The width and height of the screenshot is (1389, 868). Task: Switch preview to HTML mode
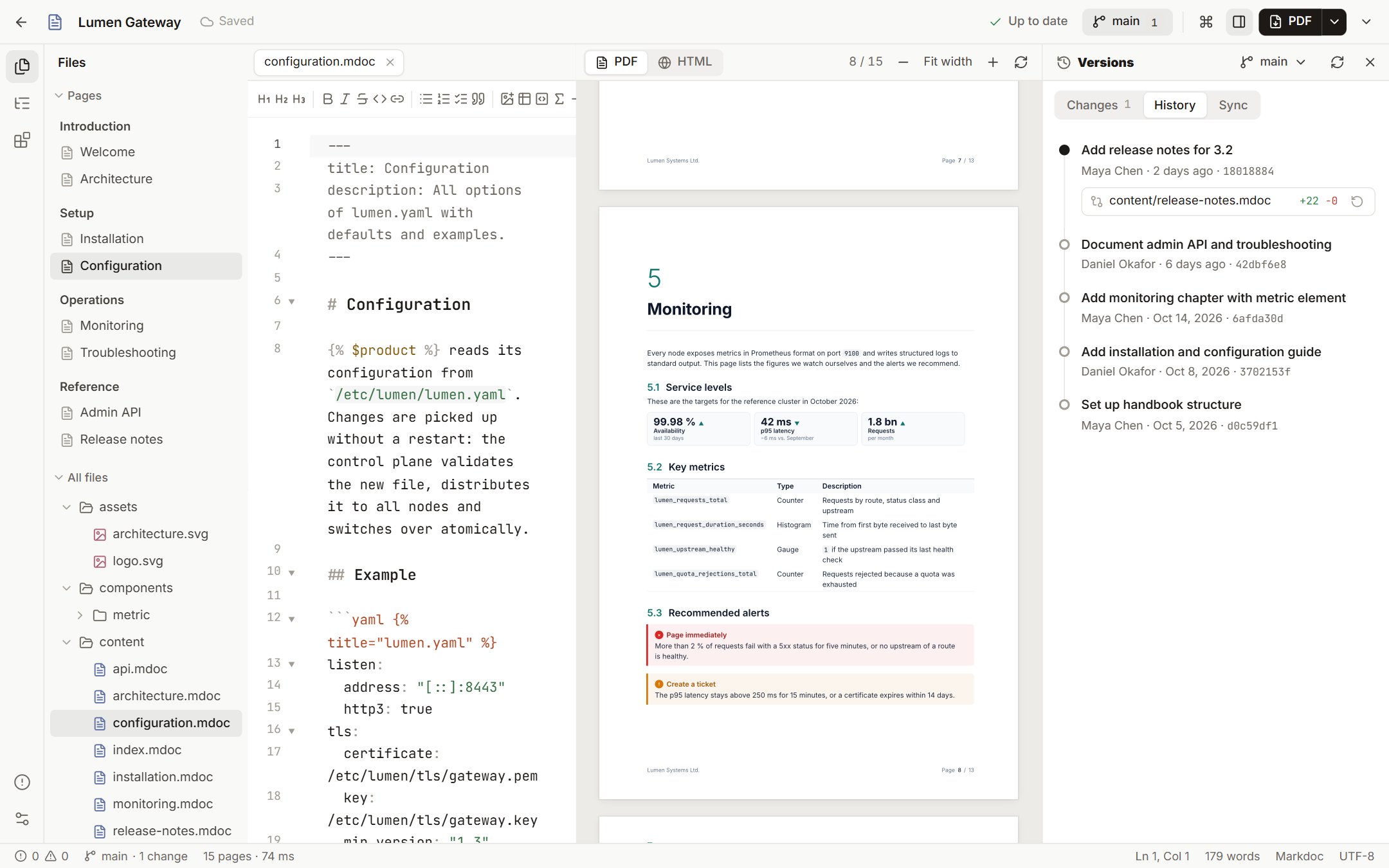685,62
